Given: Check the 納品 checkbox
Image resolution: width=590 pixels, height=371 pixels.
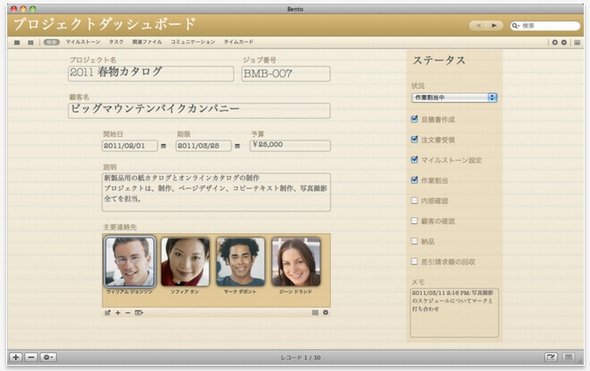Looking at the screenshot, I should click(x=414, y=241).
